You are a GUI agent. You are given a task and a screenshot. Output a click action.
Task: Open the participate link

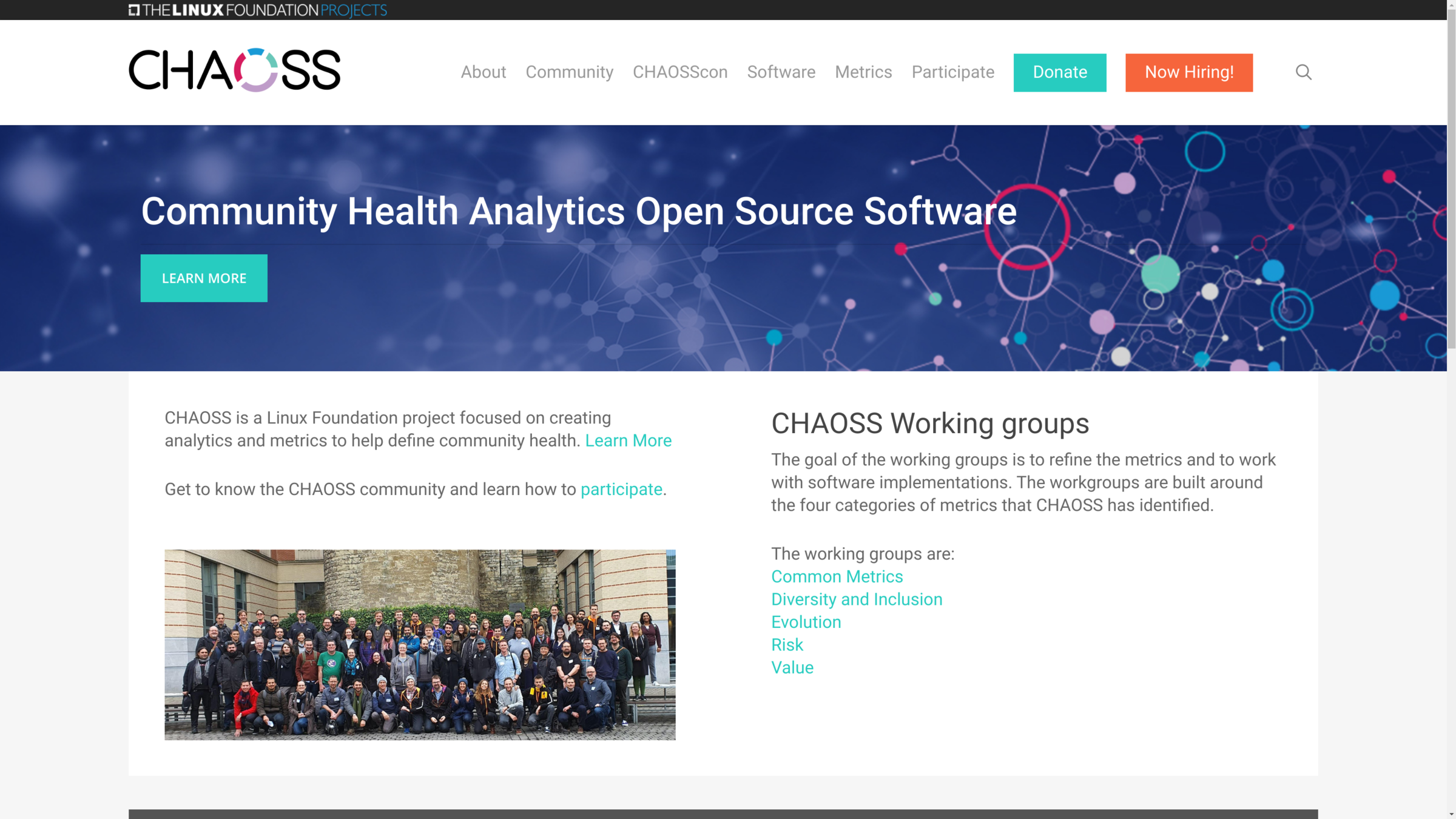621,489
